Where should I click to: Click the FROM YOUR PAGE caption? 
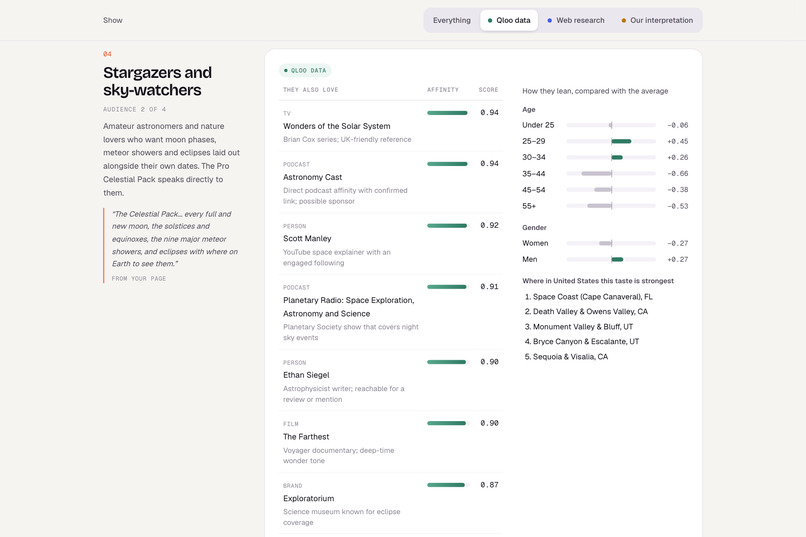[139, 279]
